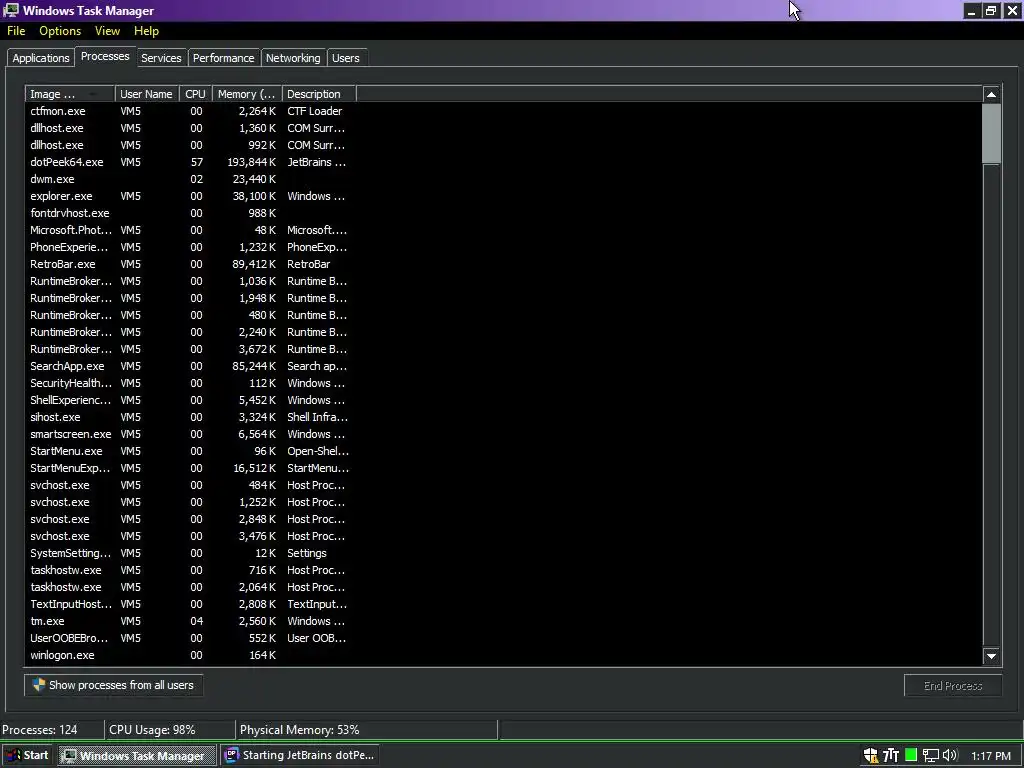Select taskhostw.exe row using 716 K

pos(189,569)
